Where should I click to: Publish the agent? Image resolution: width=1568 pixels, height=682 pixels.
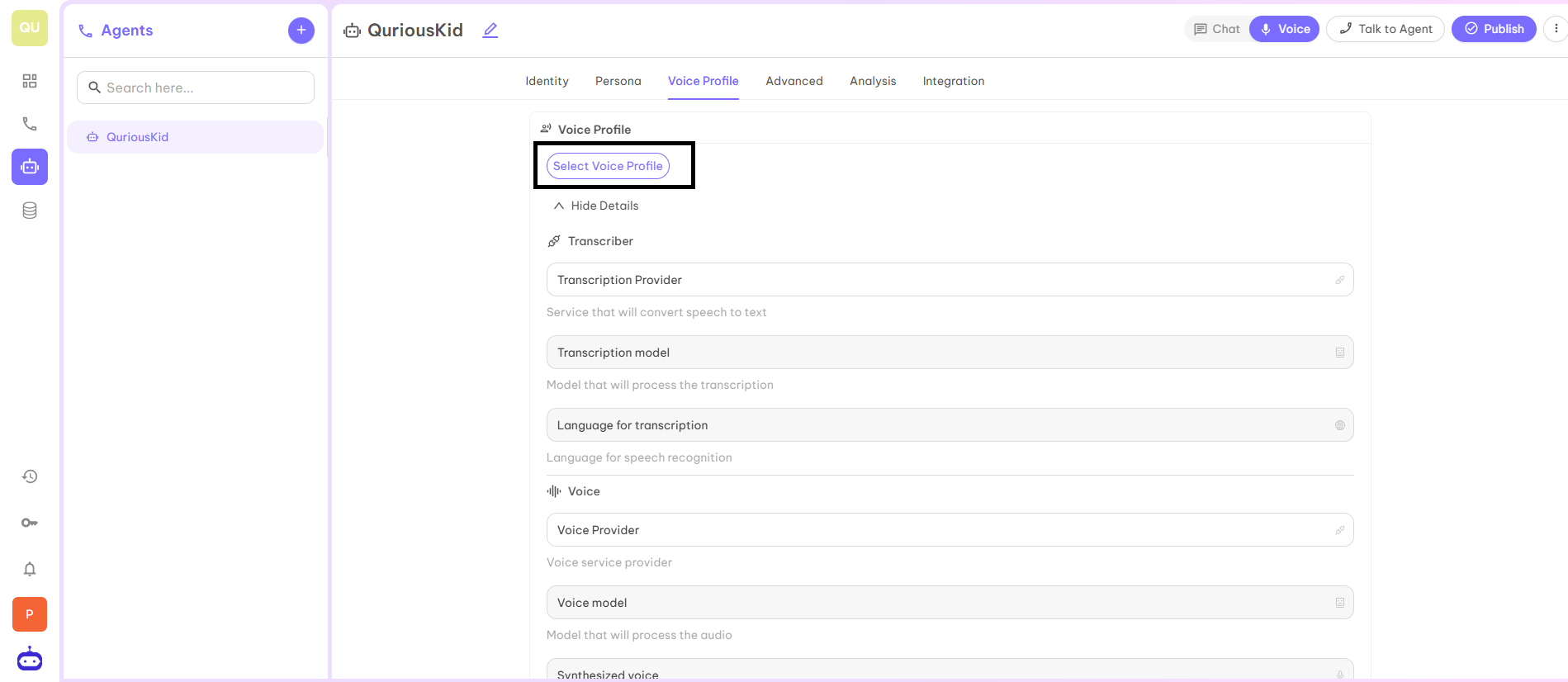1494,29
